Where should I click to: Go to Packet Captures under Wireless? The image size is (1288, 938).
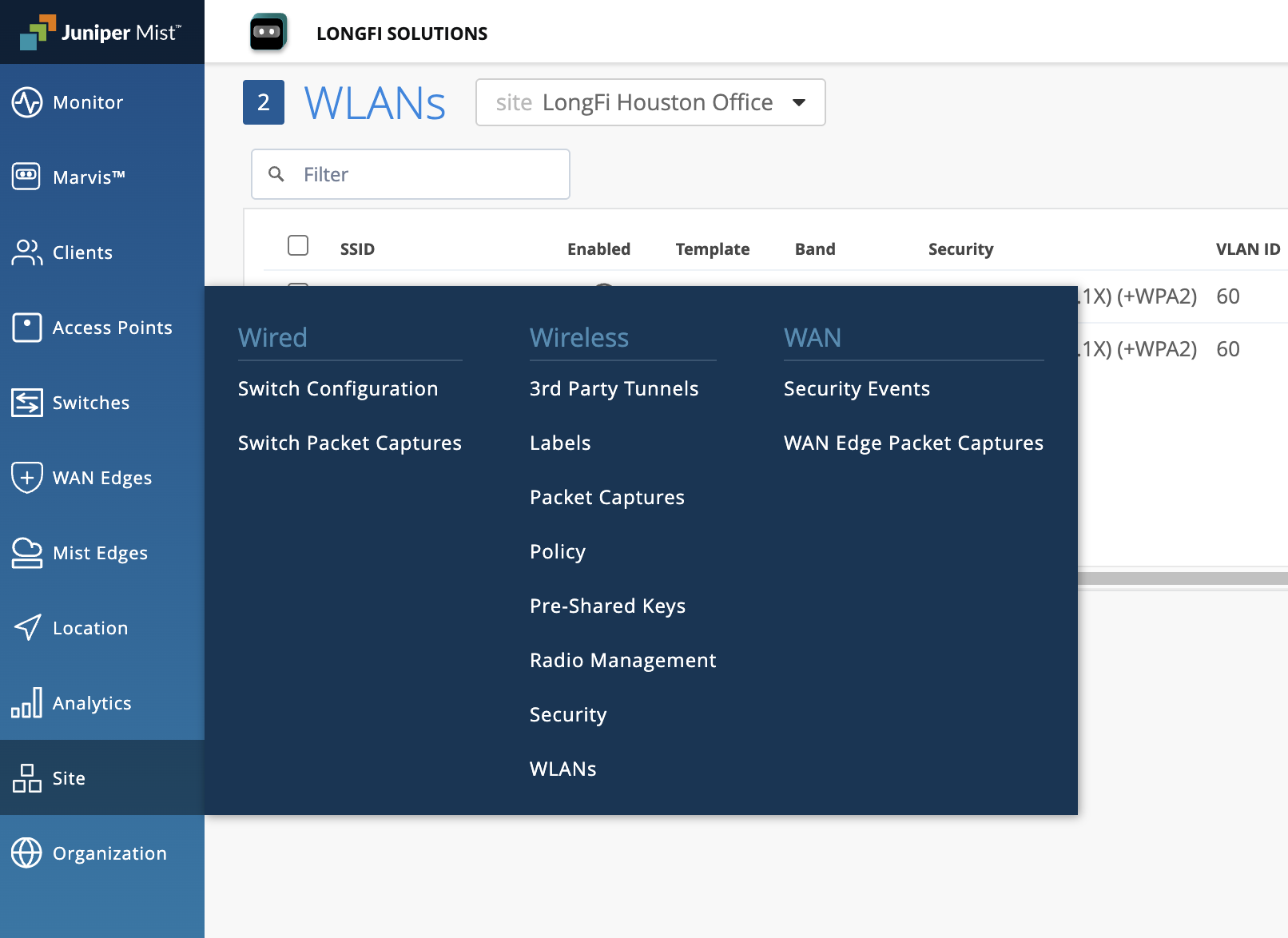tap(607, 497)
